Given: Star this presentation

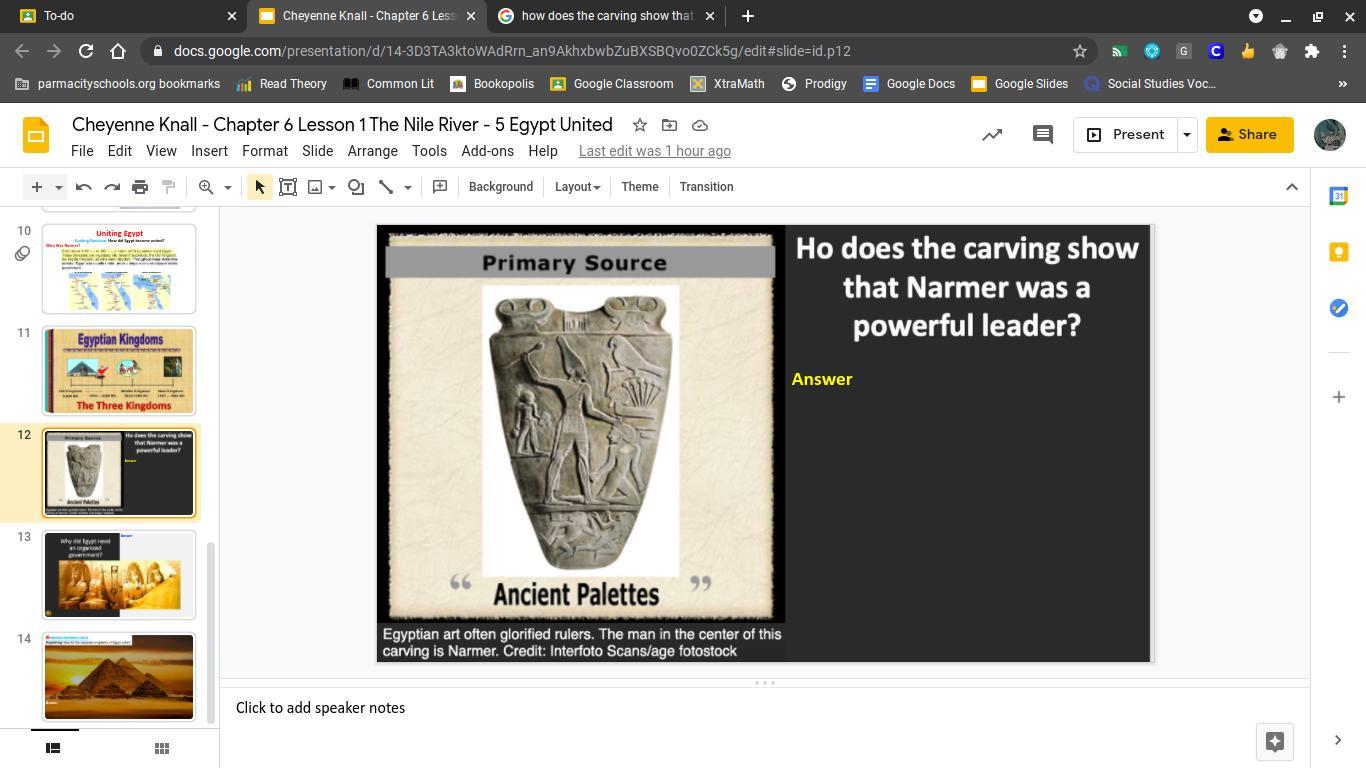Looking at the screenshot, I should click(x=639, y=125).
